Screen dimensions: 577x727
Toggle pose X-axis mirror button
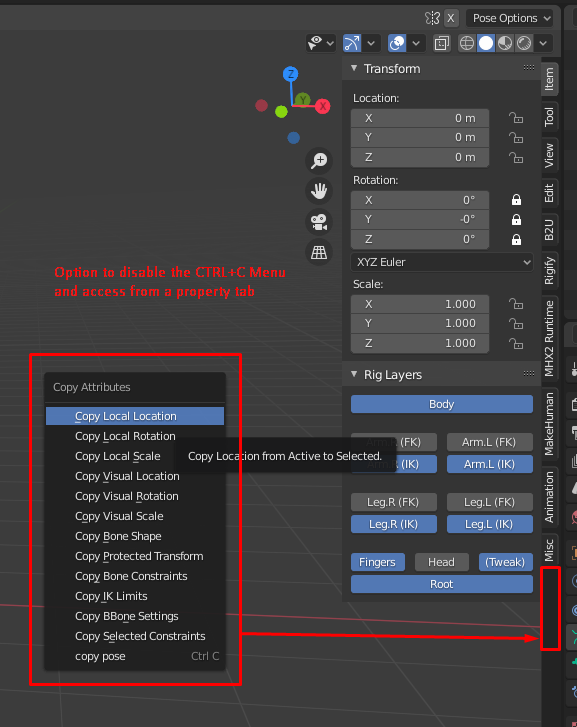[x=450, y=18]
